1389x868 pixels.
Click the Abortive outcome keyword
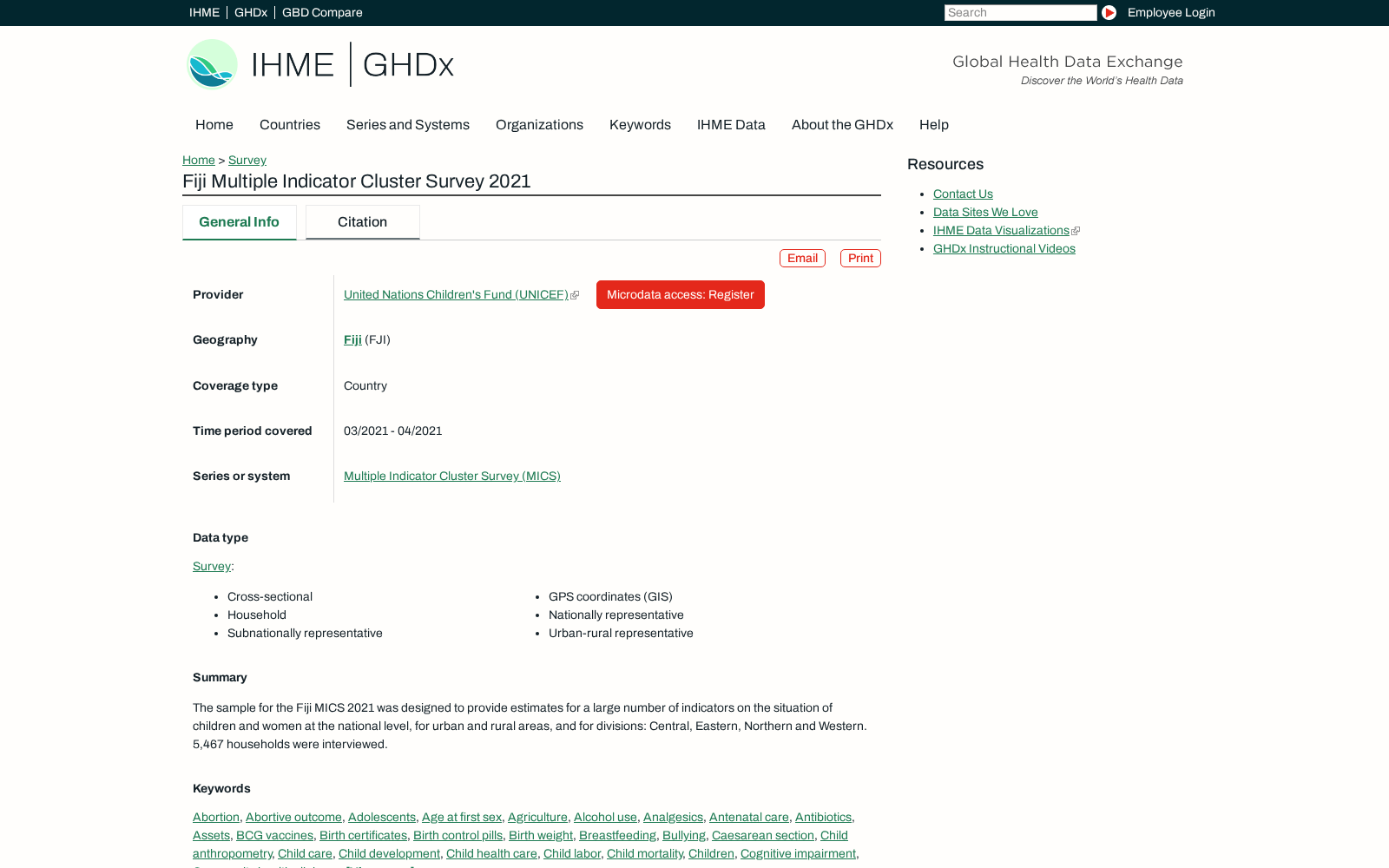point(293,817)
